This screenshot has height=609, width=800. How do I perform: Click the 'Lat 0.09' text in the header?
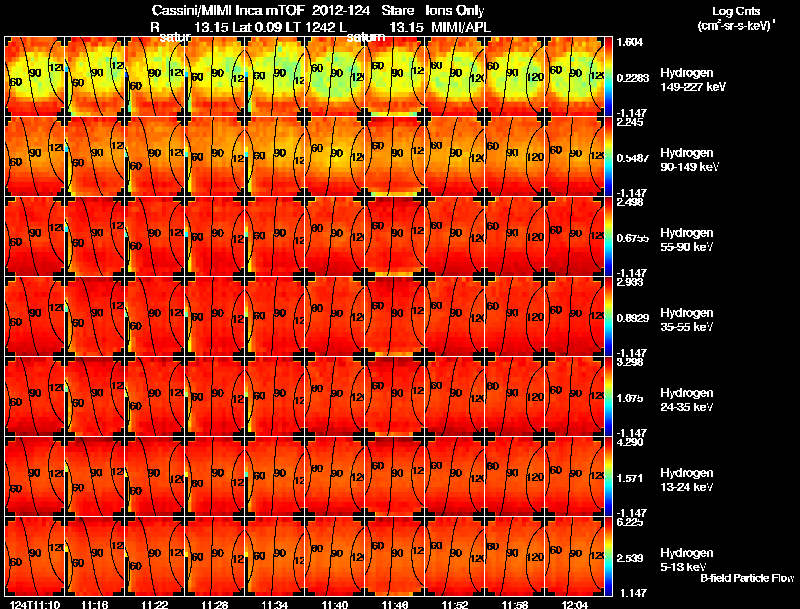(258, 27)
